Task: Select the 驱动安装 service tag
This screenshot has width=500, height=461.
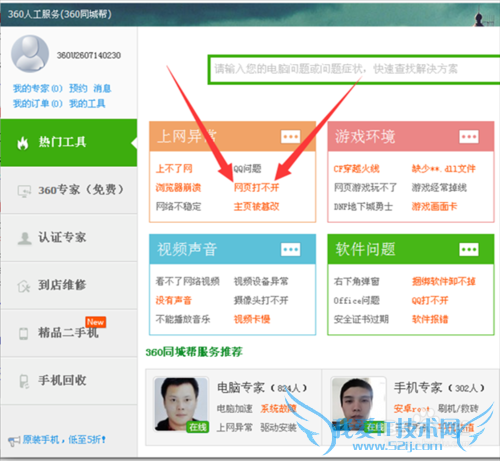Action: point(278,427)
